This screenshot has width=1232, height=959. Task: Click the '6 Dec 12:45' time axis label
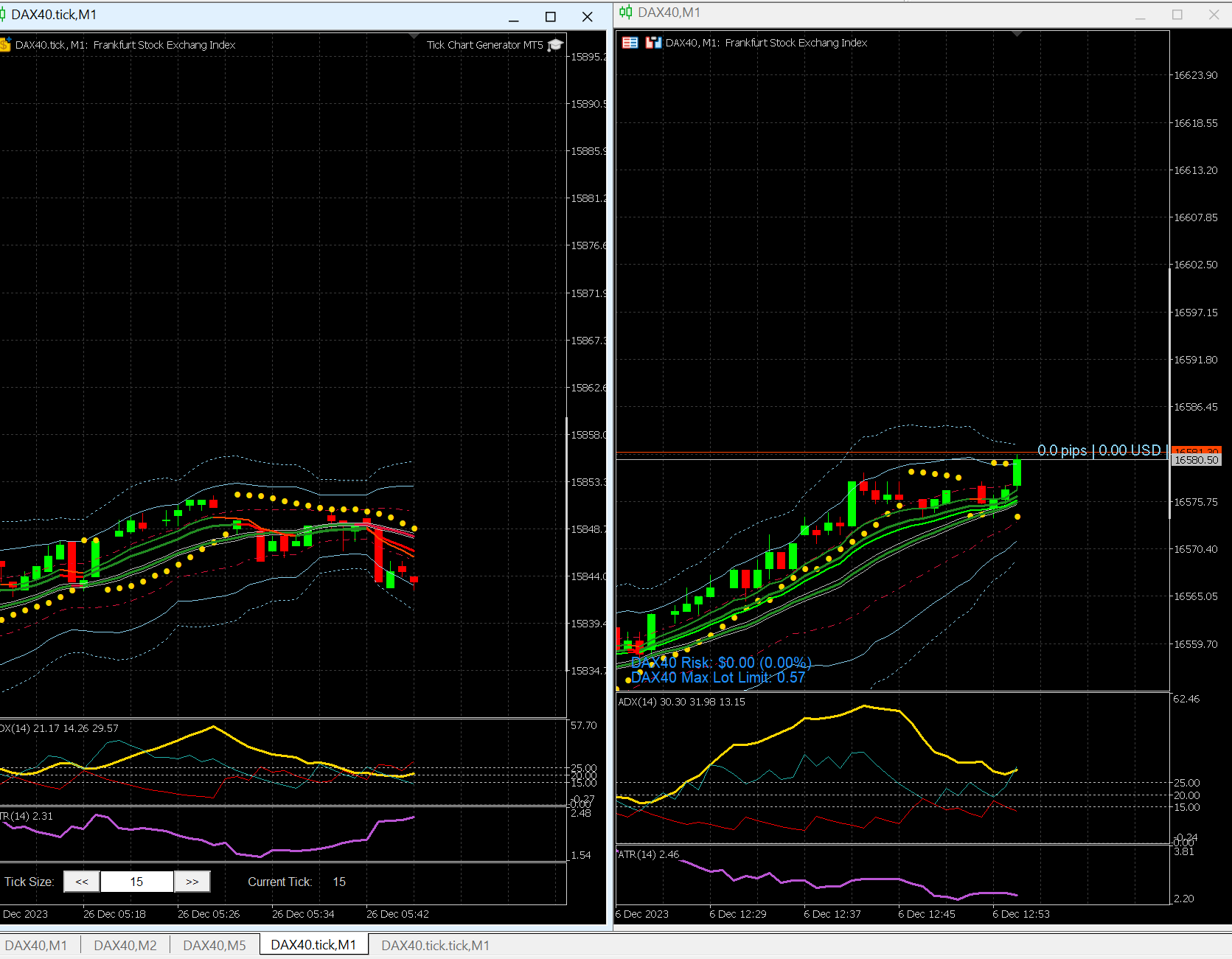point(927,914)
